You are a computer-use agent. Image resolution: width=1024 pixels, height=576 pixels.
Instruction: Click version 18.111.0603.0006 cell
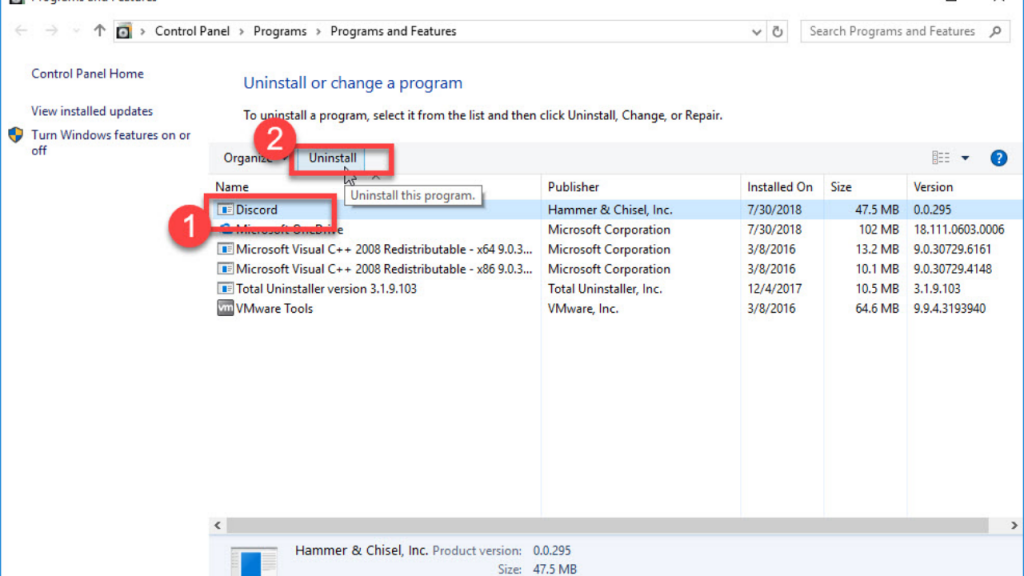[x=959, y=229]
